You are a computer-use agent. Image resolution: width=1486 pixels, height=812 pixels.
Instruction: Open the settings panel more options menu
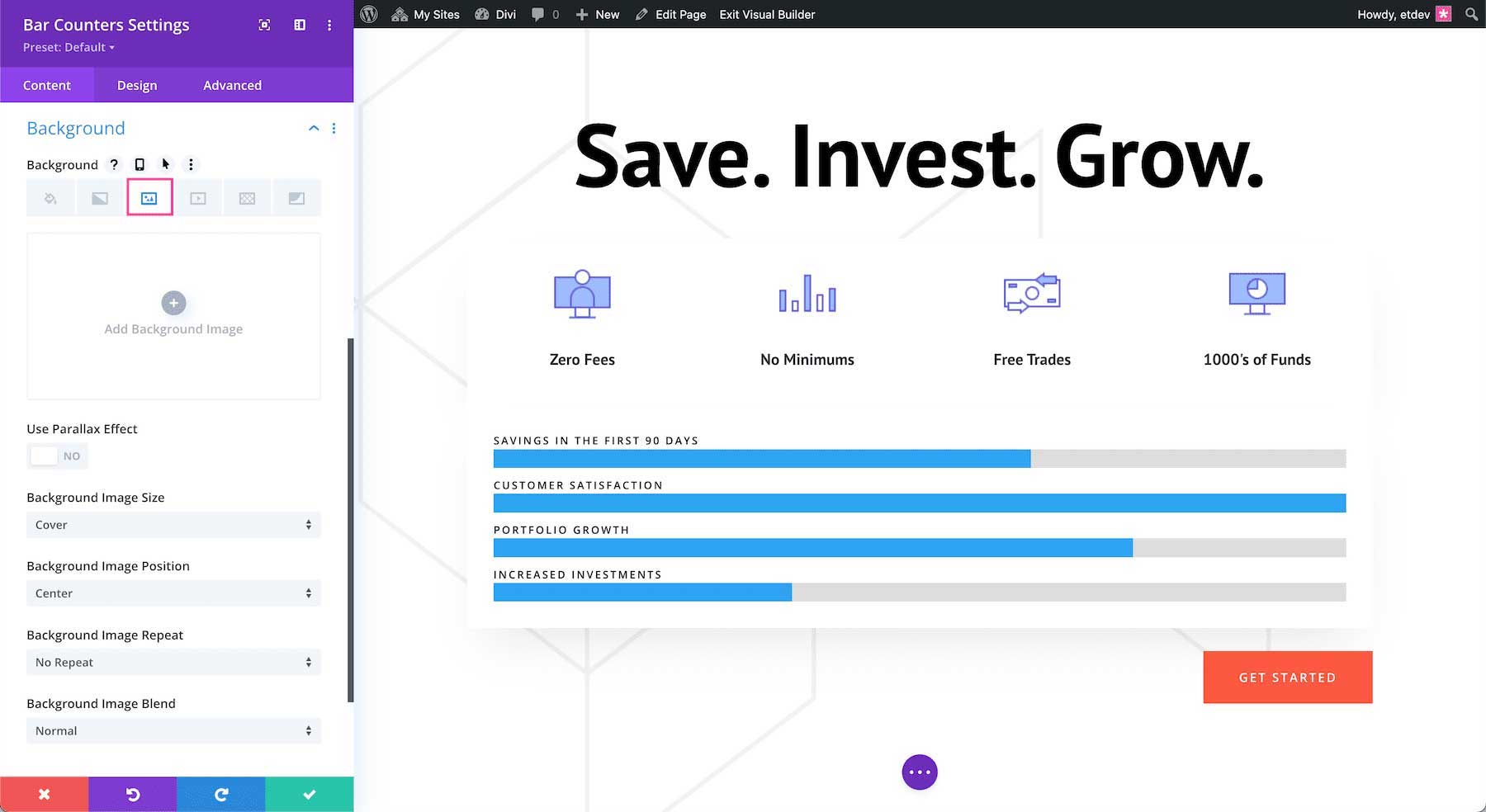coord(329,25)
